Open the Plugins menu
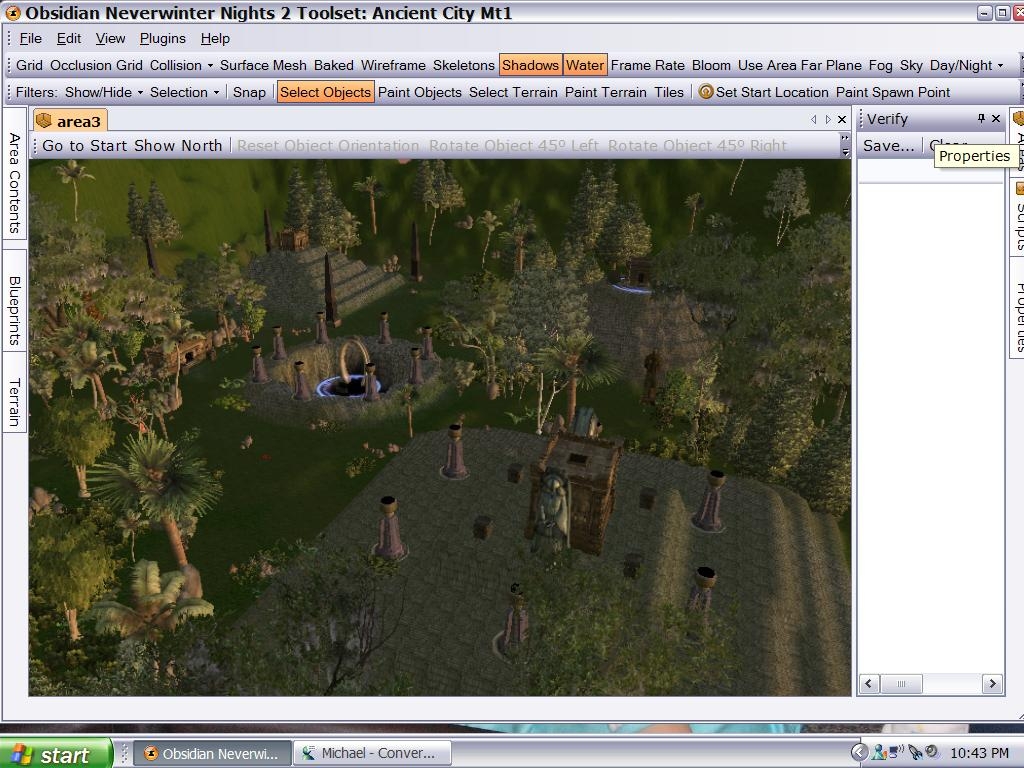The image size is (1024, 768). (x=162, y=38)
